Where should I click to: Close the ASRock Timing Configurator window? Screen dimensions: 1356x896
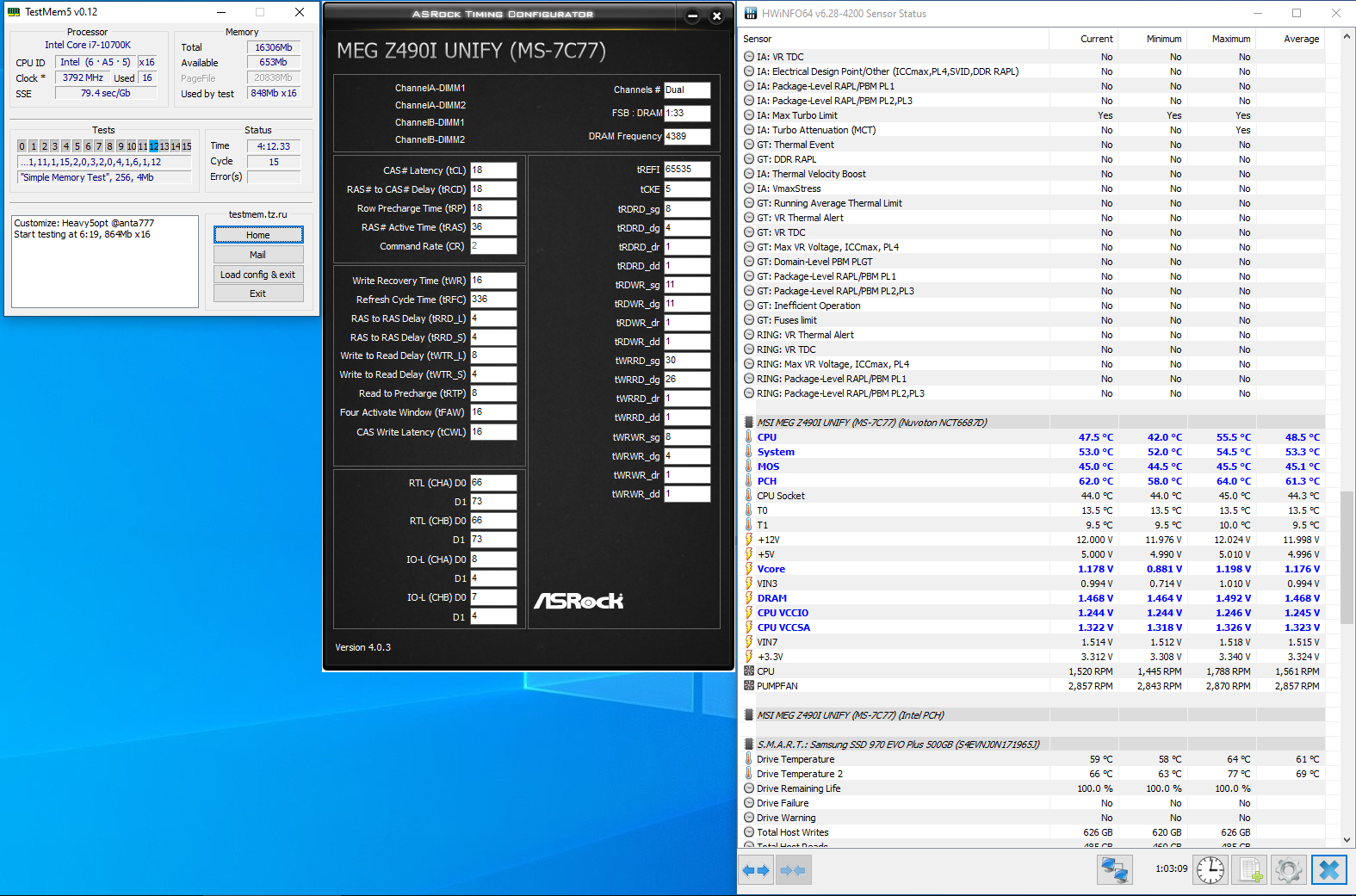pyautogui.click(x=716, y=15)
